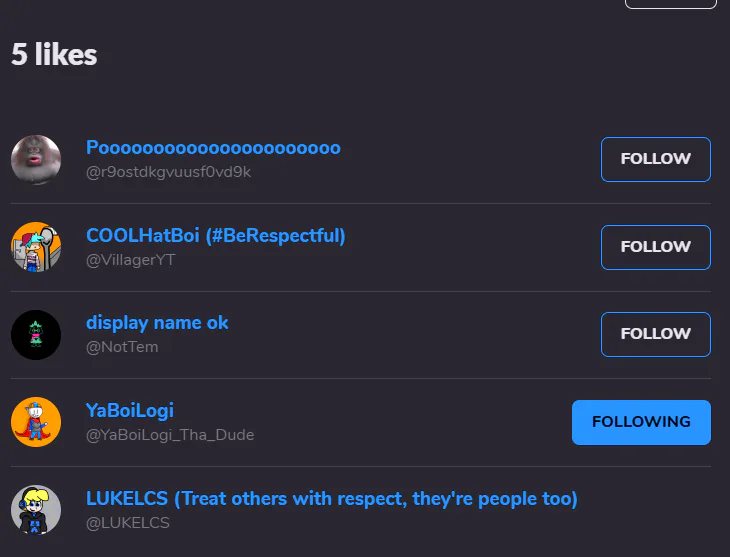The height and width of the screenshot is (557, 730).
Task: Click the @LUKELCS handle text
Action: pos(128,522)
